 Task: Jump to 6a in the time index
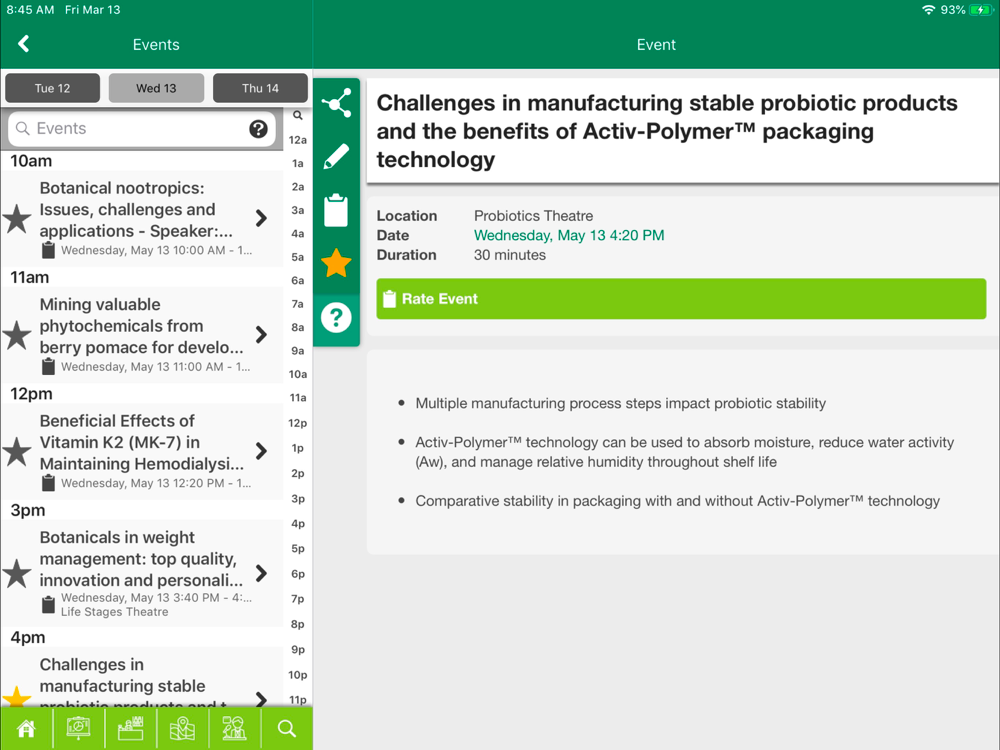[x=298, y=280]
